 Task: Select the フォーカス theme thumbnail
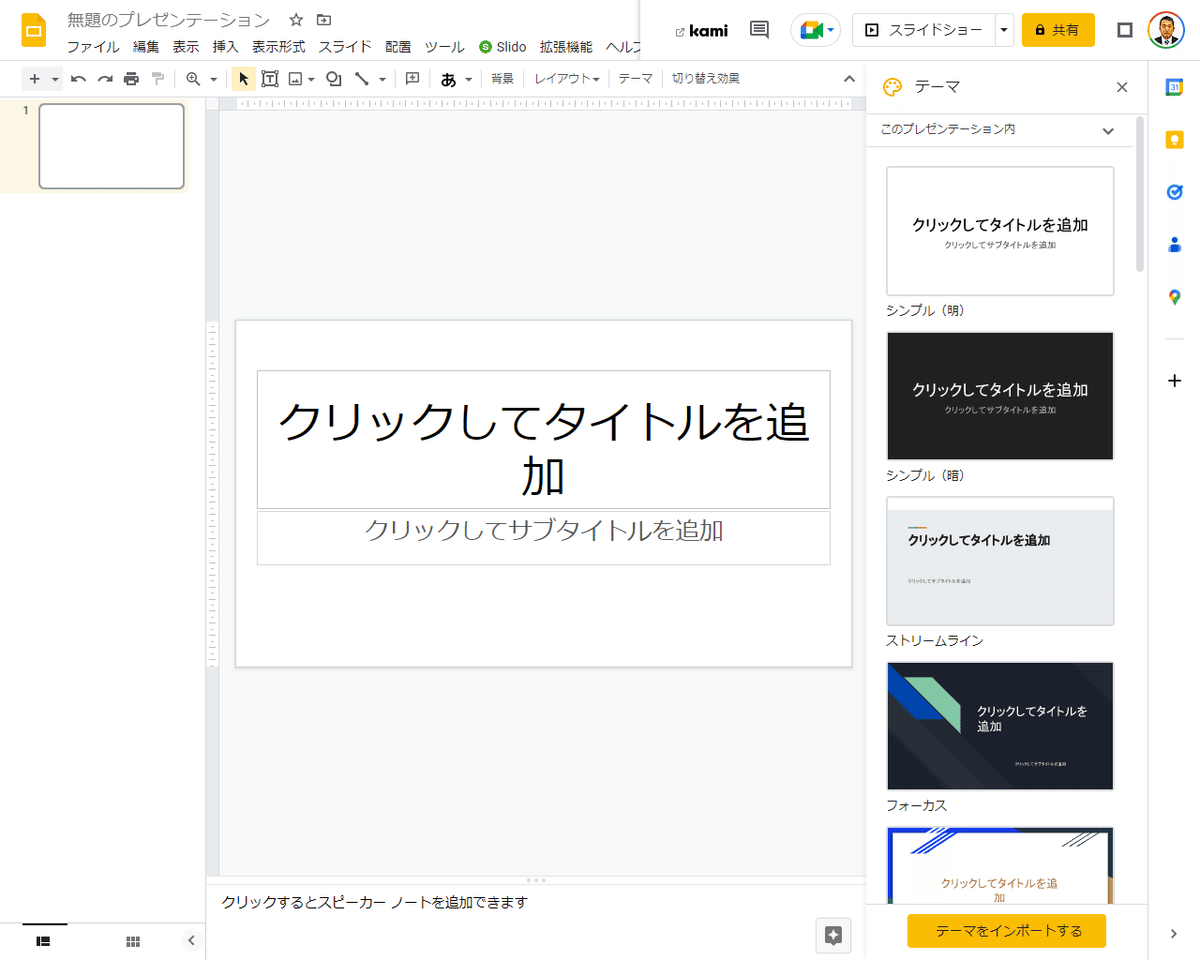[1000, 726]
